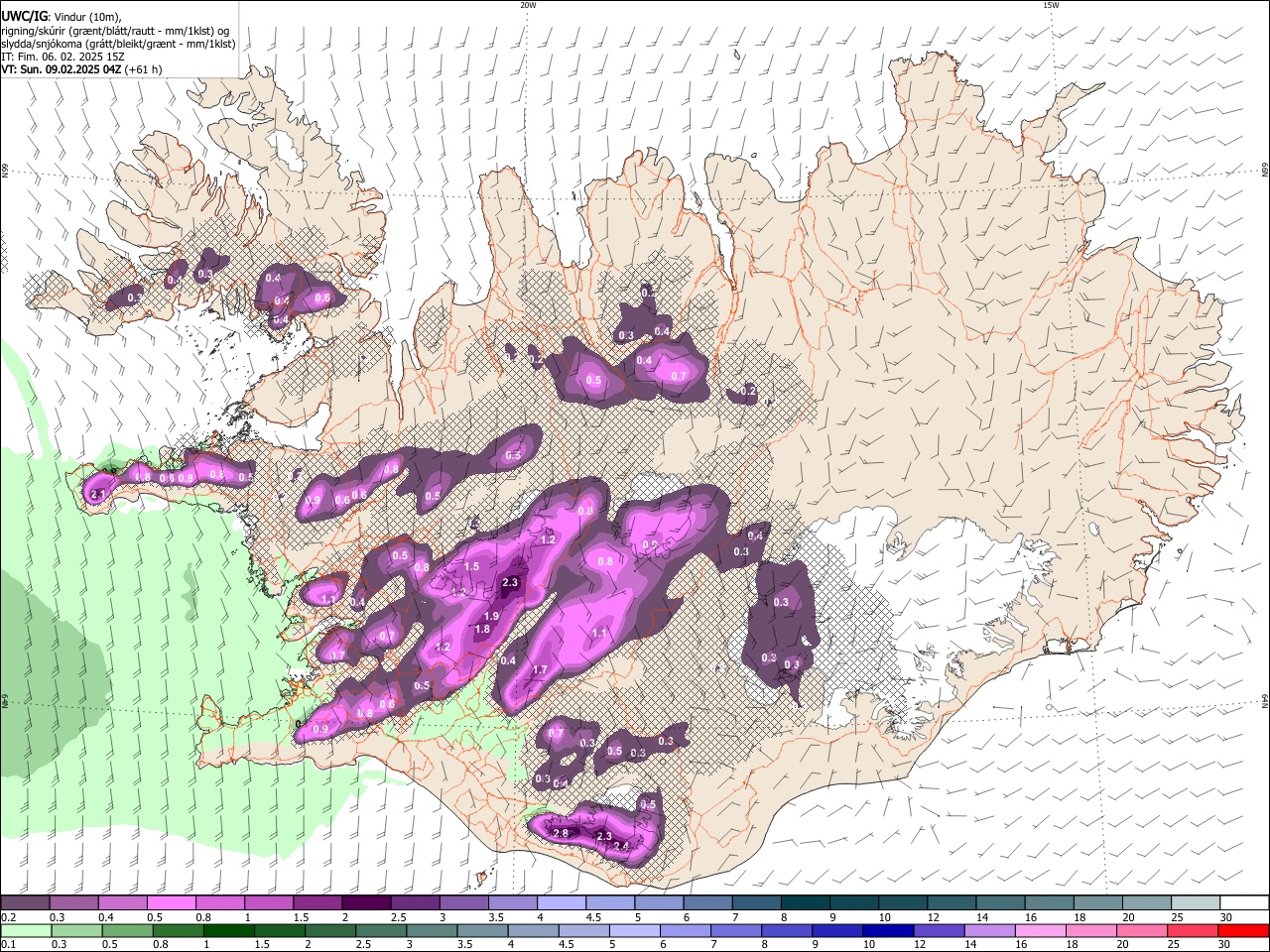
Task: Click the 1.8 snowfall value on the map
Action: click(483, 629)
